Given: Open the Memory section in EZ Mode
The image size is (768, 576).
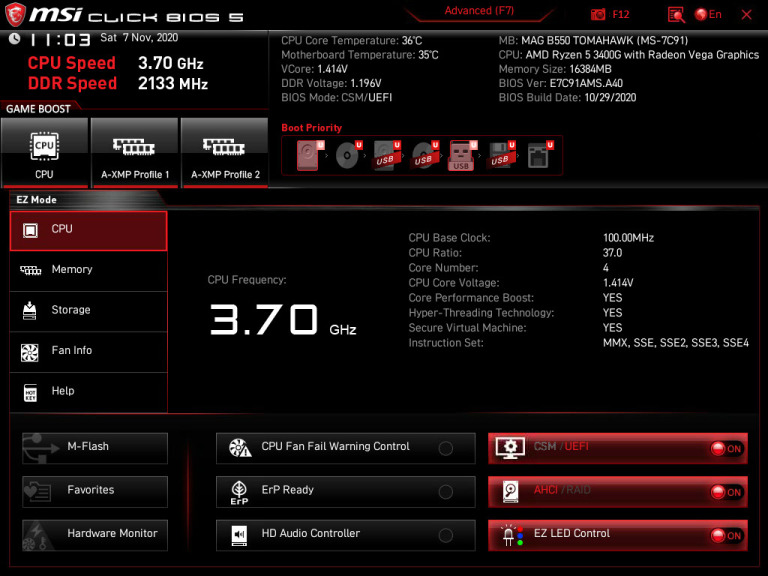Looking at the screenshot, I should (x=89, y=270).
